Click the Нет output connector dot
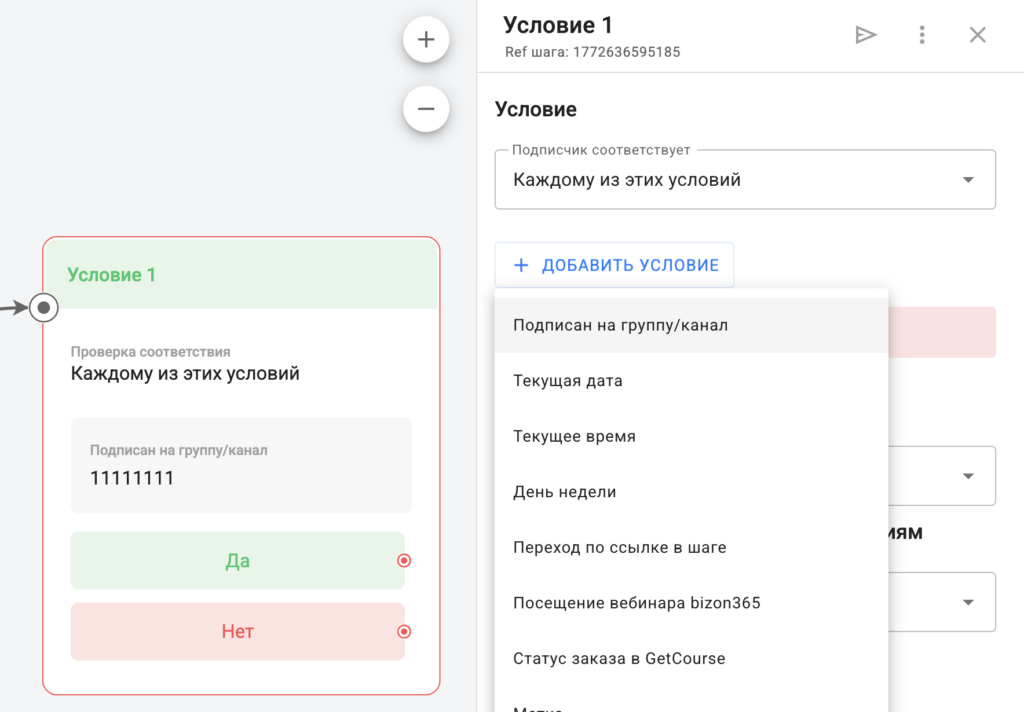Screen dimensions: 1024x712 (x=404, y=632)
